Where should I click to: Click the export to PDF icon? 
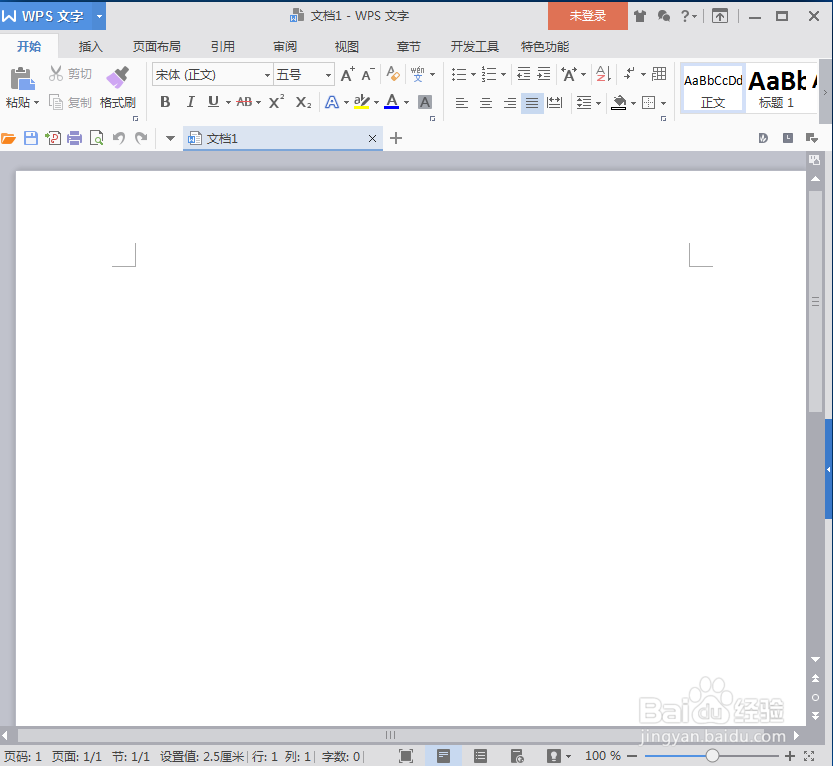tap(53, 139)
